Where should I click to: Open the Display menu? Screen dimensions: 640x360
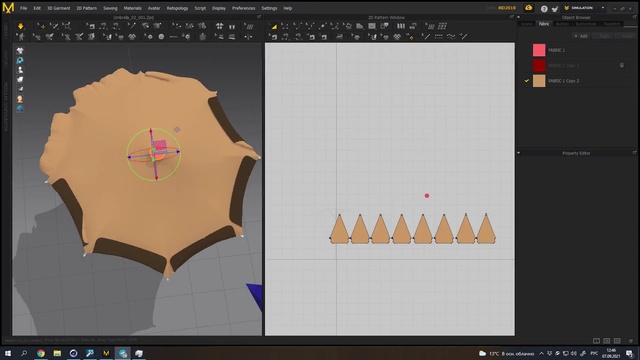point(219,8)
